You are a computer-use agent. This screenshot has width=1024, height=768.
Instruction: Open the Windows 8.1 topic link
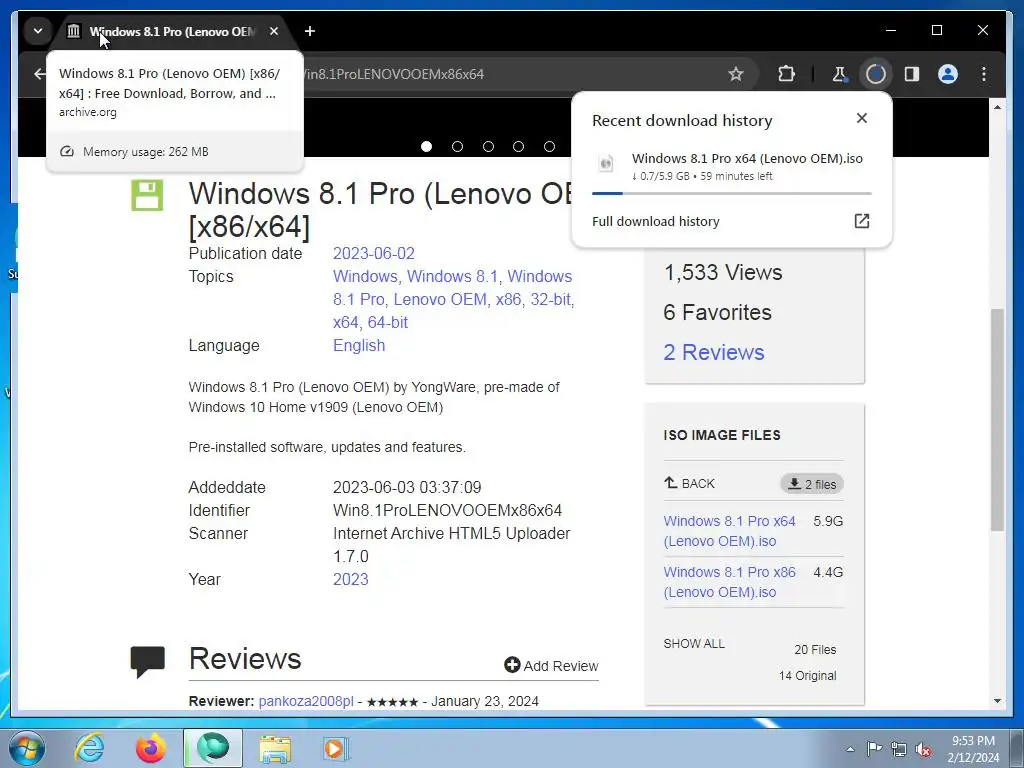point(452,276)
